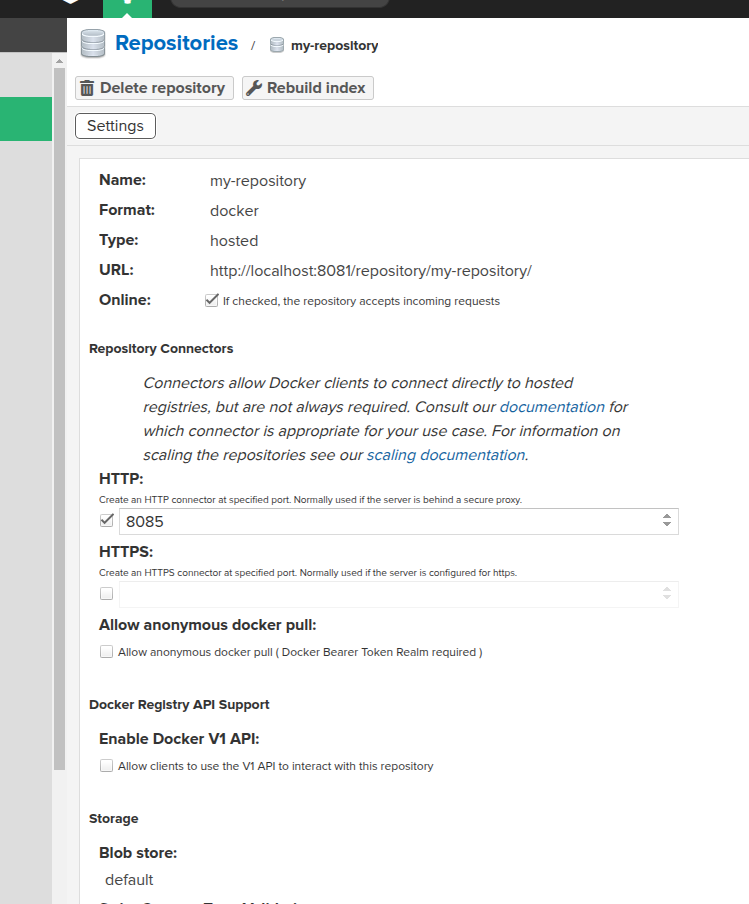Screen dimensions: 749x904
Task: Toggle the Online checkbox
Action: (212, 300)
